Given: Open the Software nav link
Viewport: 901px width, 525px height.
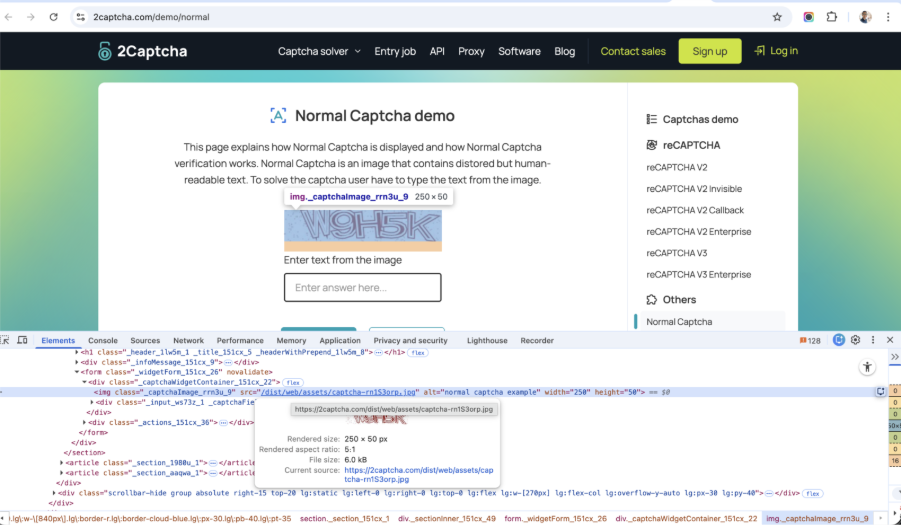Looking at the screenshot, I should pos(519,51).
